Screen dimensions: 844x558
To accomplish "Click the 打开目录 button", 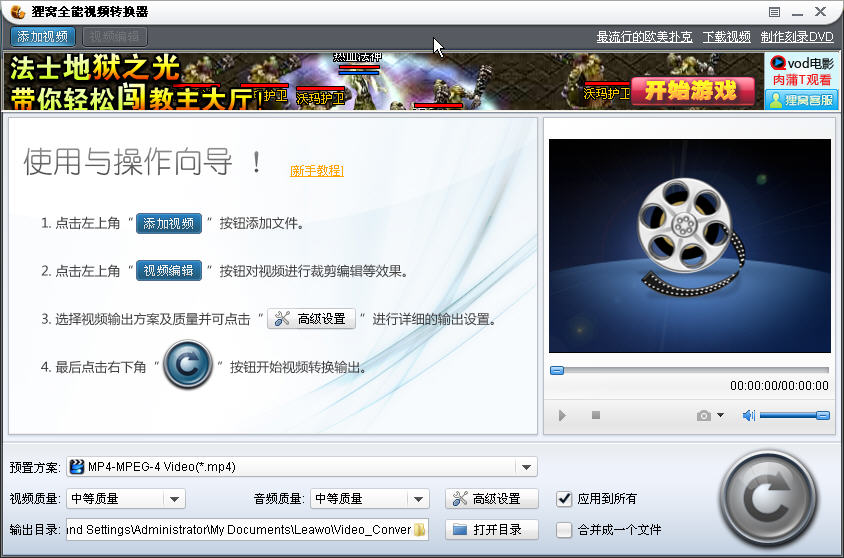I will [x=491, y=530].
